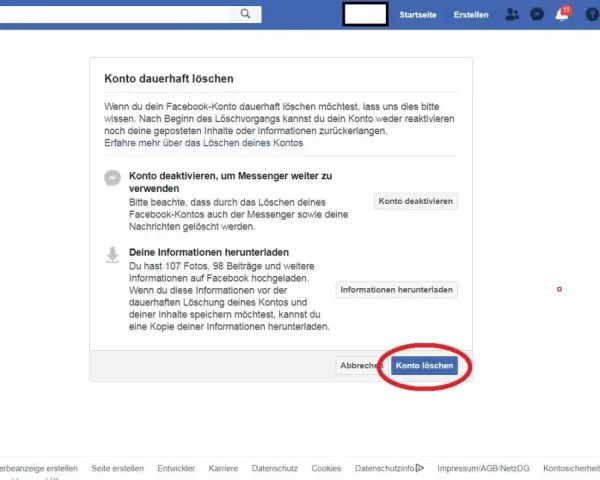Screen dimensions: 600x480
Task: Go to Startseite
Action: 418,15
